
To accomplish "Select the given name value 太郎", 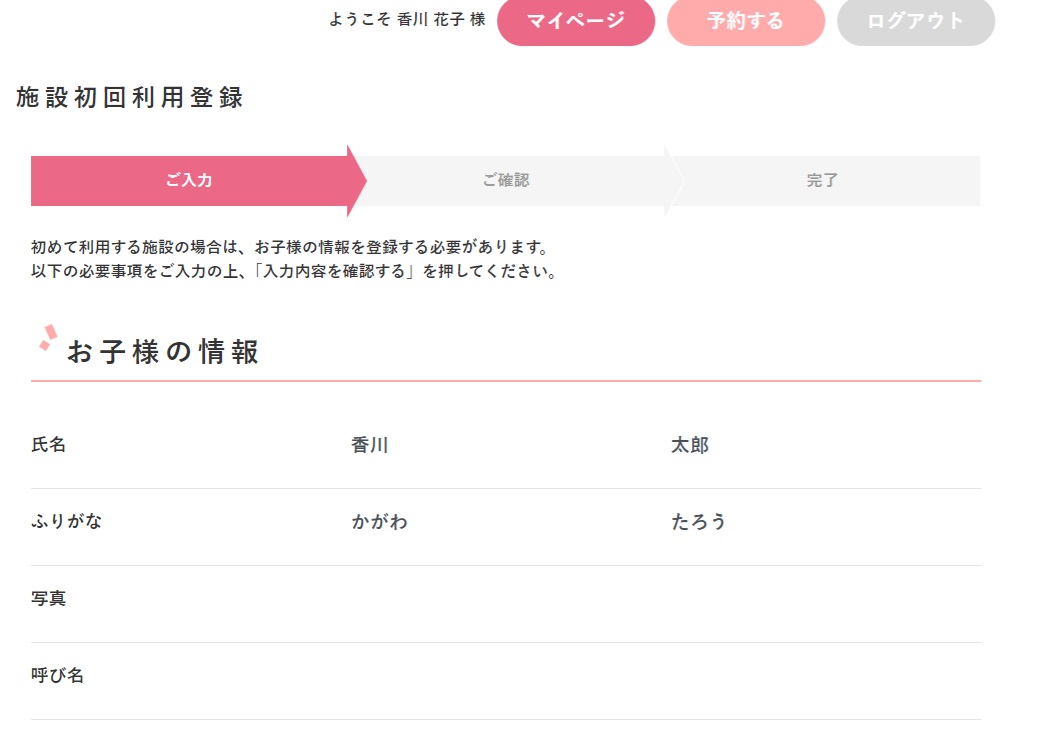I will point(690,445).
